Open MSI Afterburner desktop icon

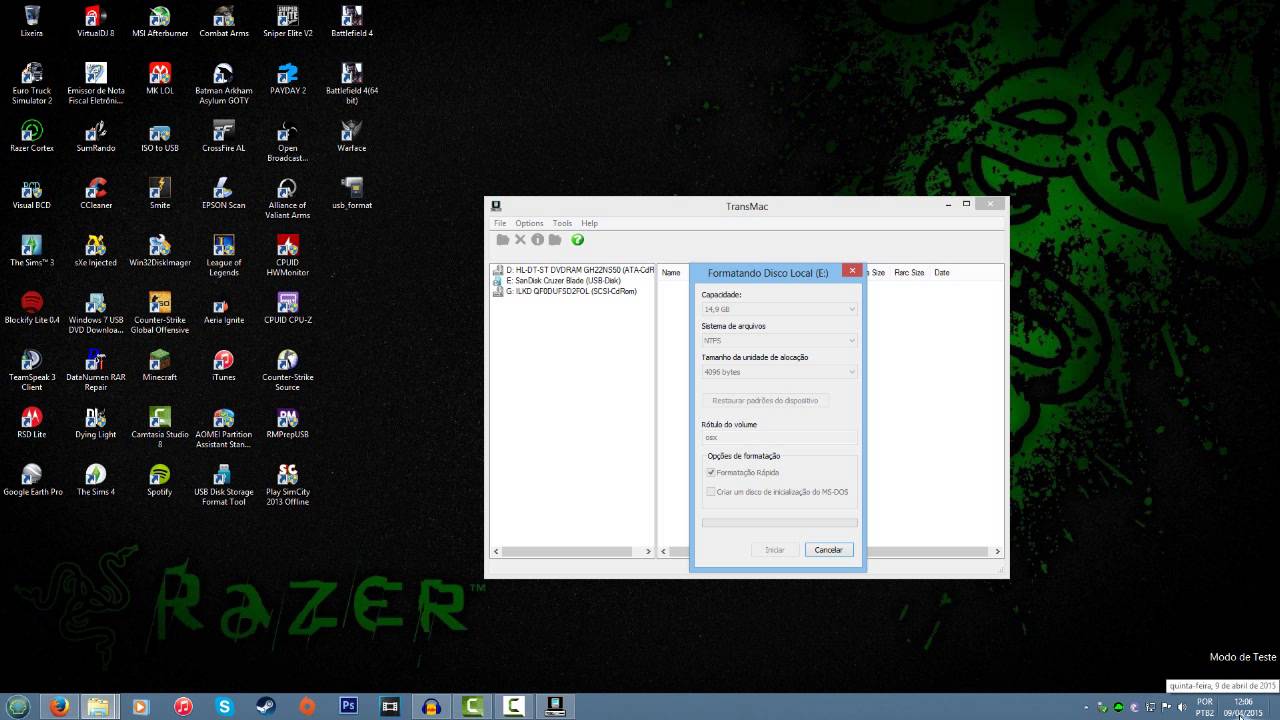tap(160, 21)
